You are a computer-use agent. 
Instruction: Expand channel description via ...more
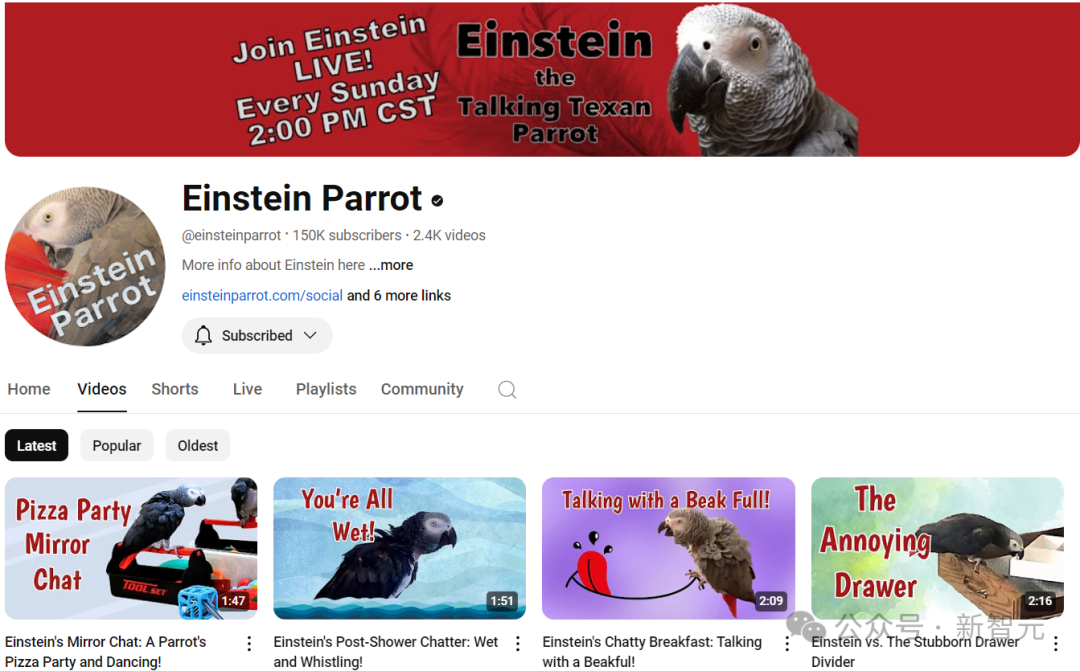click(391, 265)
